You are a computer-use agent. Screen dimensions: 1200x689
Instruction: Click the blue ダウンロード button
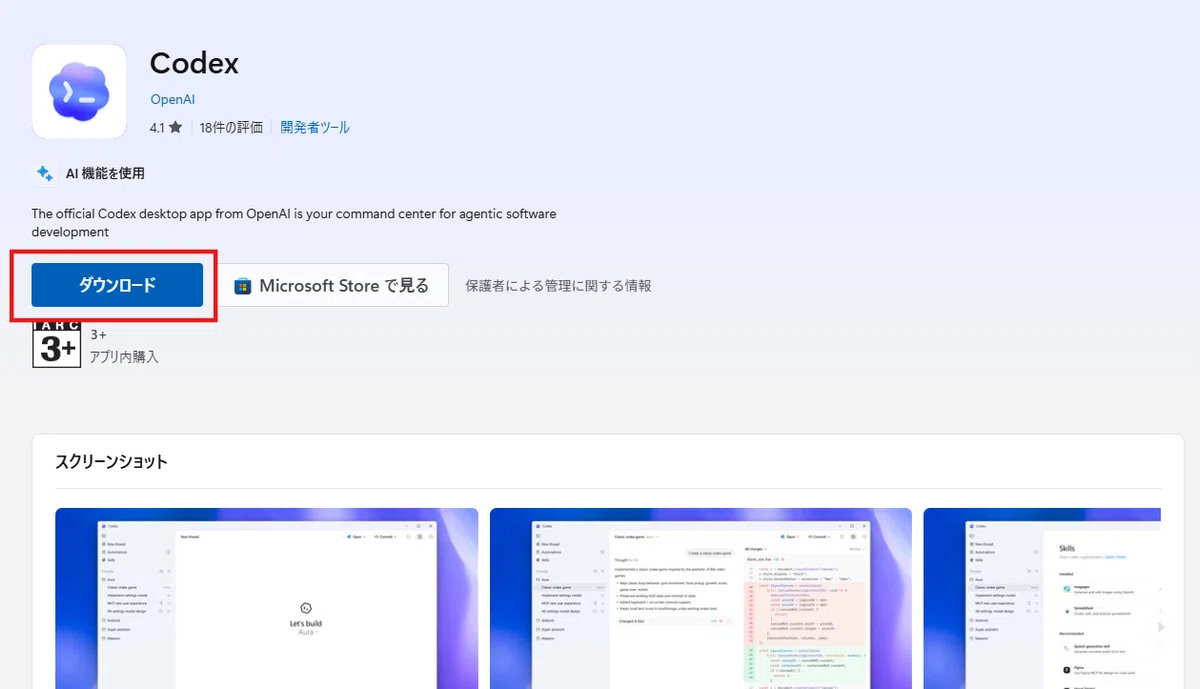(117, 285)
